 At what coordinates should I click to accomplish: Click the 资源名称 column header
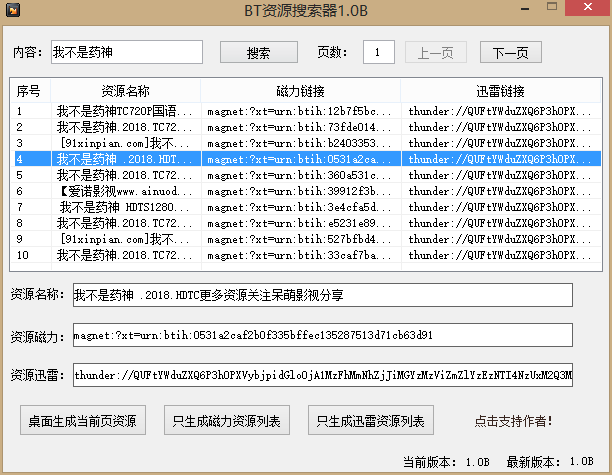click(x=125, y=91)
